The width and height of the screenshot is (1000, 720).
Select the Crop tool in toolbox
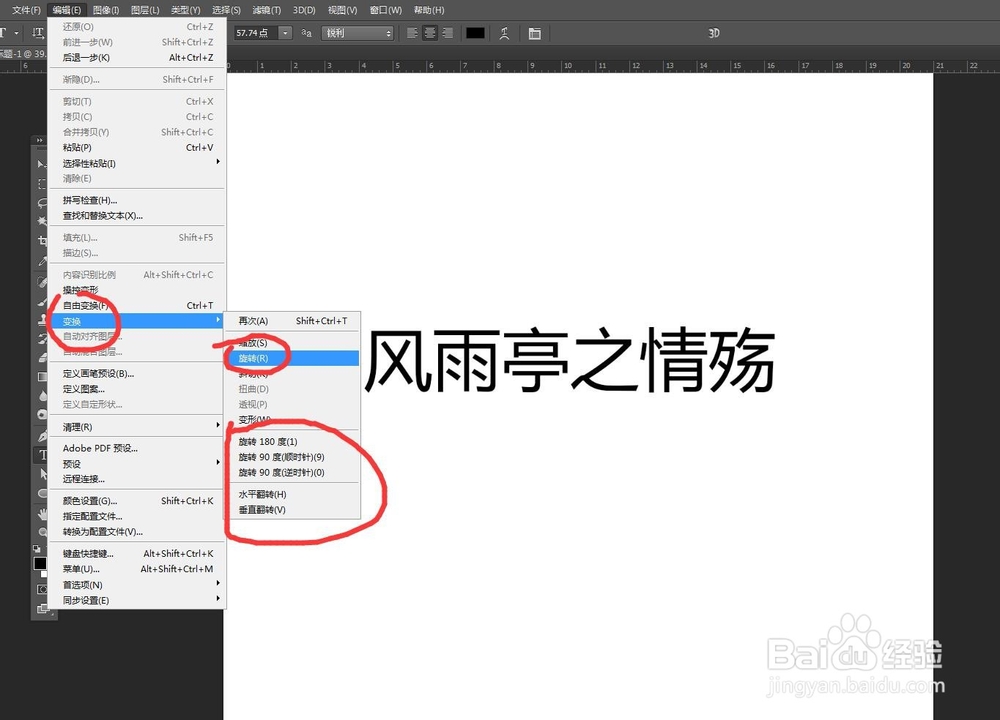point(42,240)
